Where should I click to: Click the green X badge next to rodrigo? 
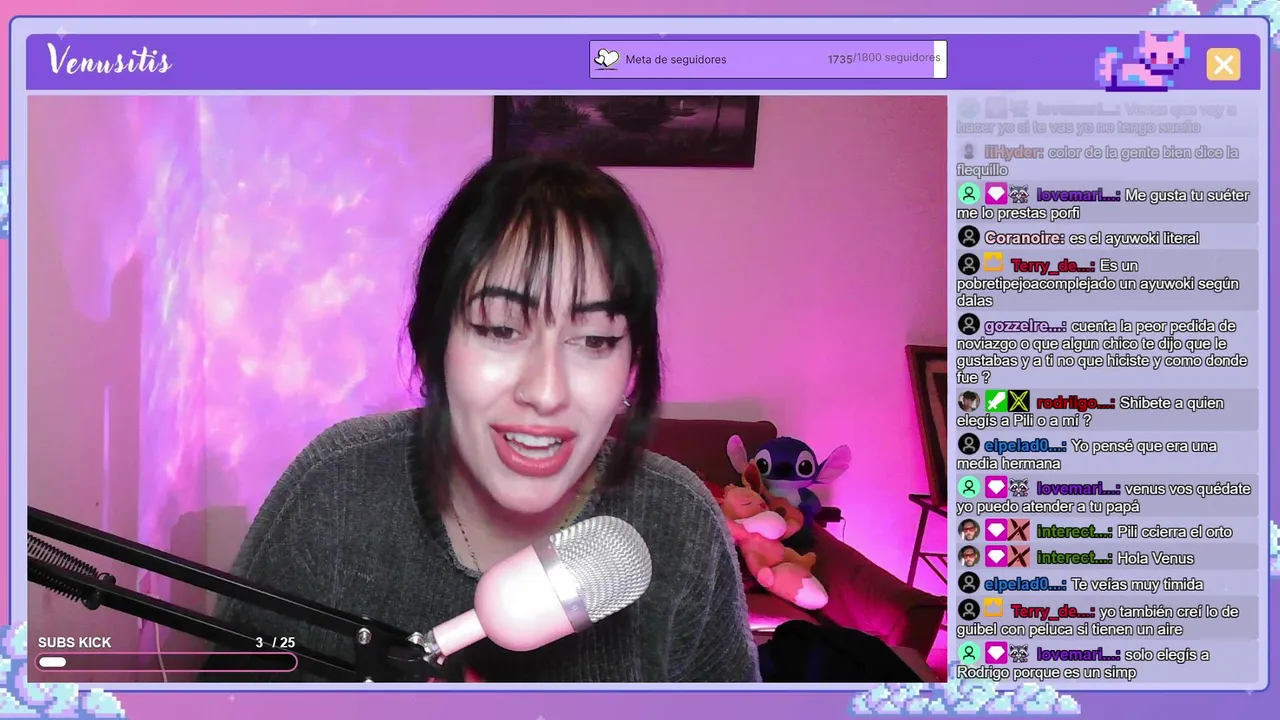pos(1019,402)
